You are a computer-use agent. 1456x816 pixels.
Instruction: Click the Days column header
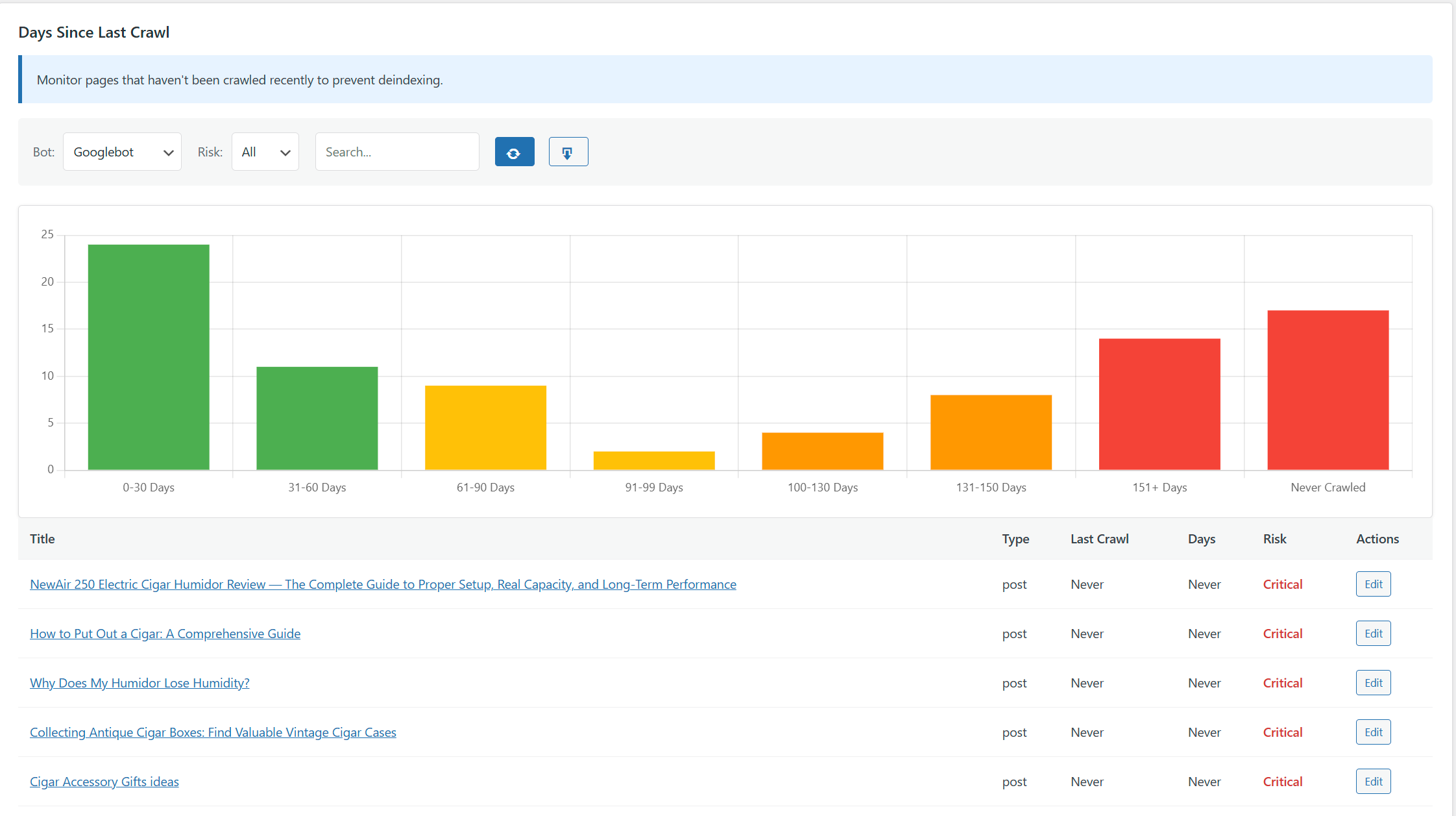point(1202,539)
